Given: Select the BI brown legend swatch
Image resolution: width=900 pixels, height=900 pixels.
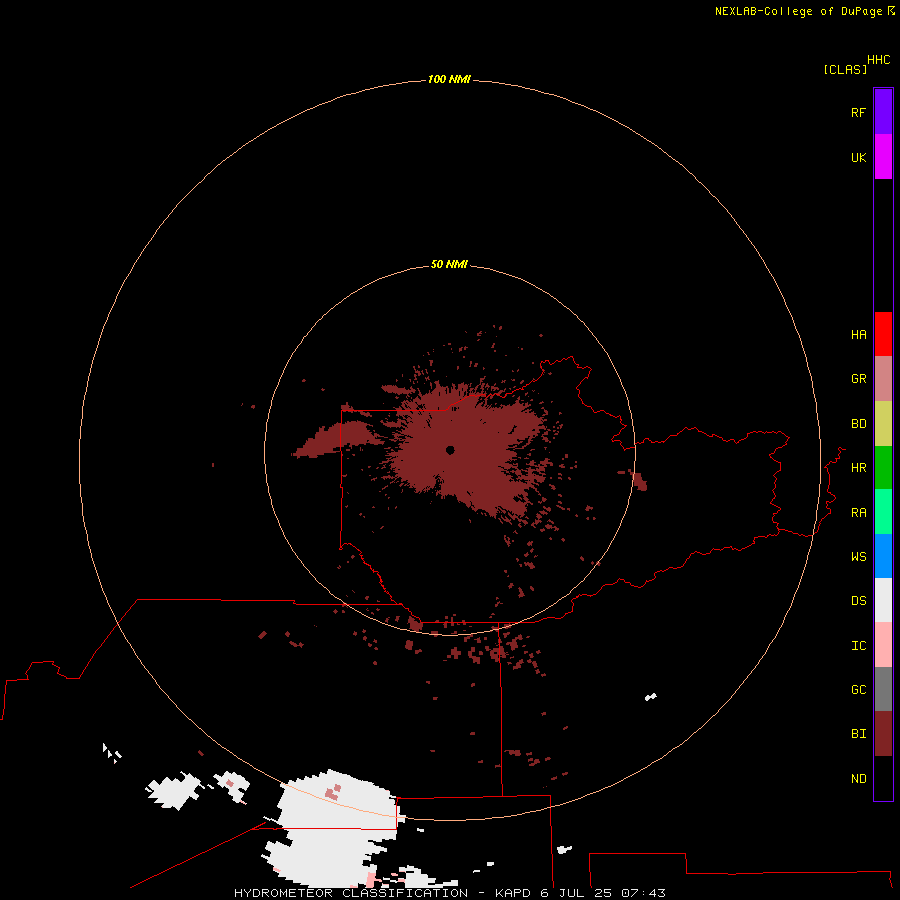Looking at the screenshot, I should tap(883, 734).
